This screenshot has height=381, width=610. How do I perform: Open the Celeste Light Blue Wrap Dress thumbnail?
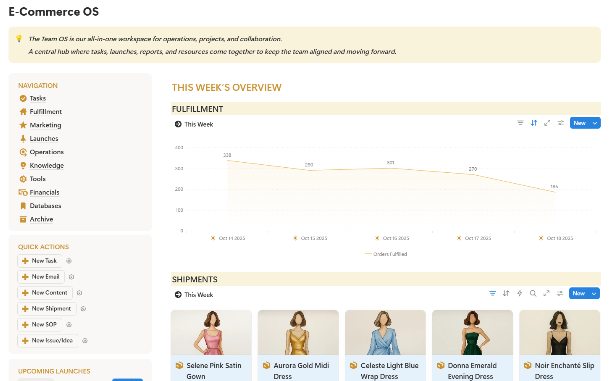coord(386,332)
